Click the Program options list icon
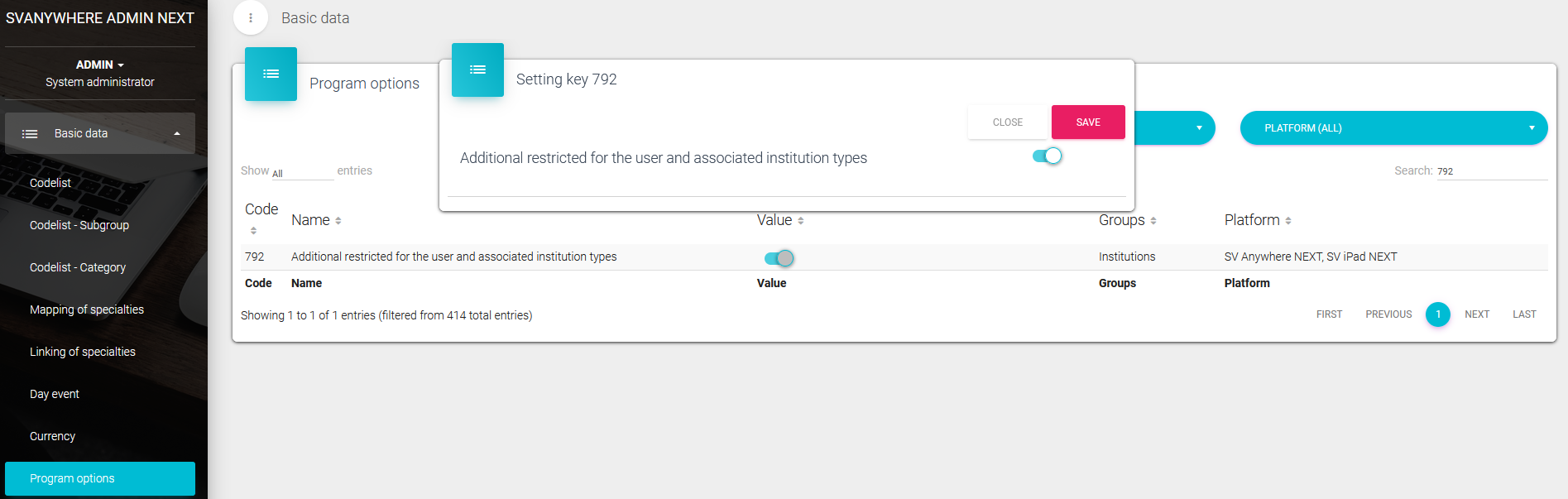1568x499 pixels. [x=271, y=74]
